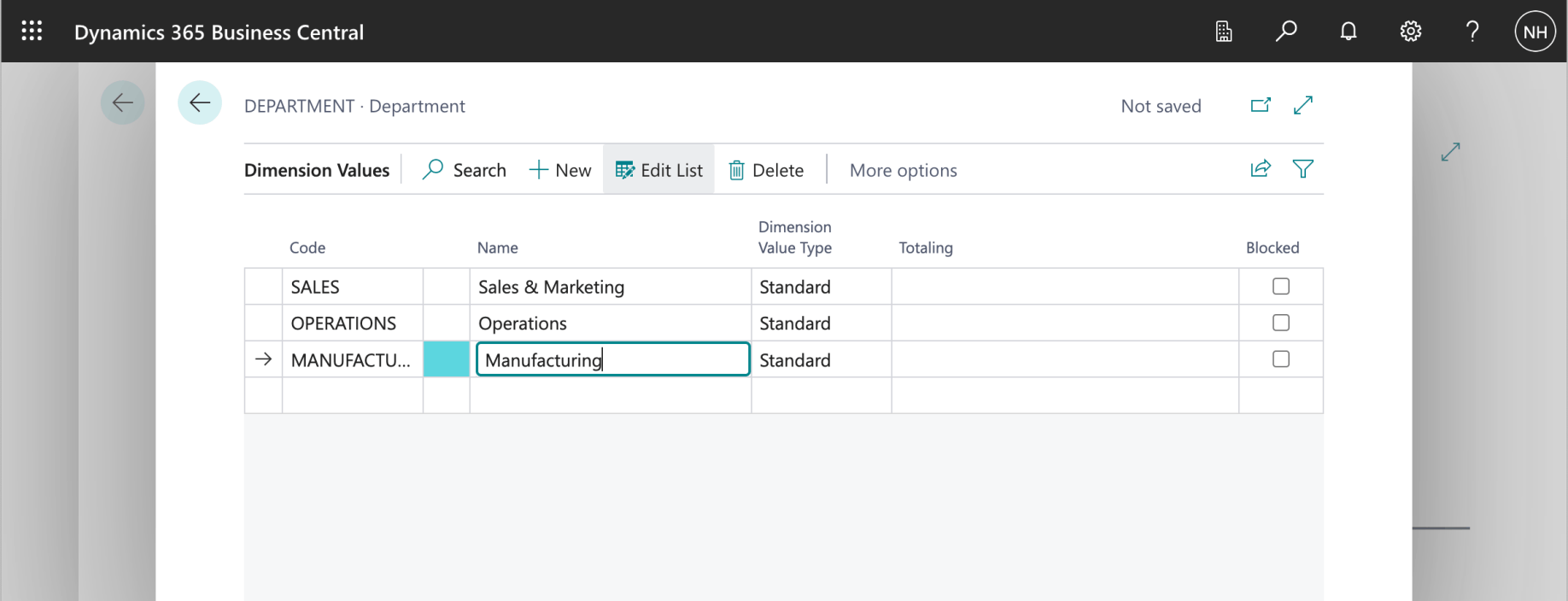Expand the page to full width
The image size is (1568, 601).
pyautogui.click(x=1303, y=105)
